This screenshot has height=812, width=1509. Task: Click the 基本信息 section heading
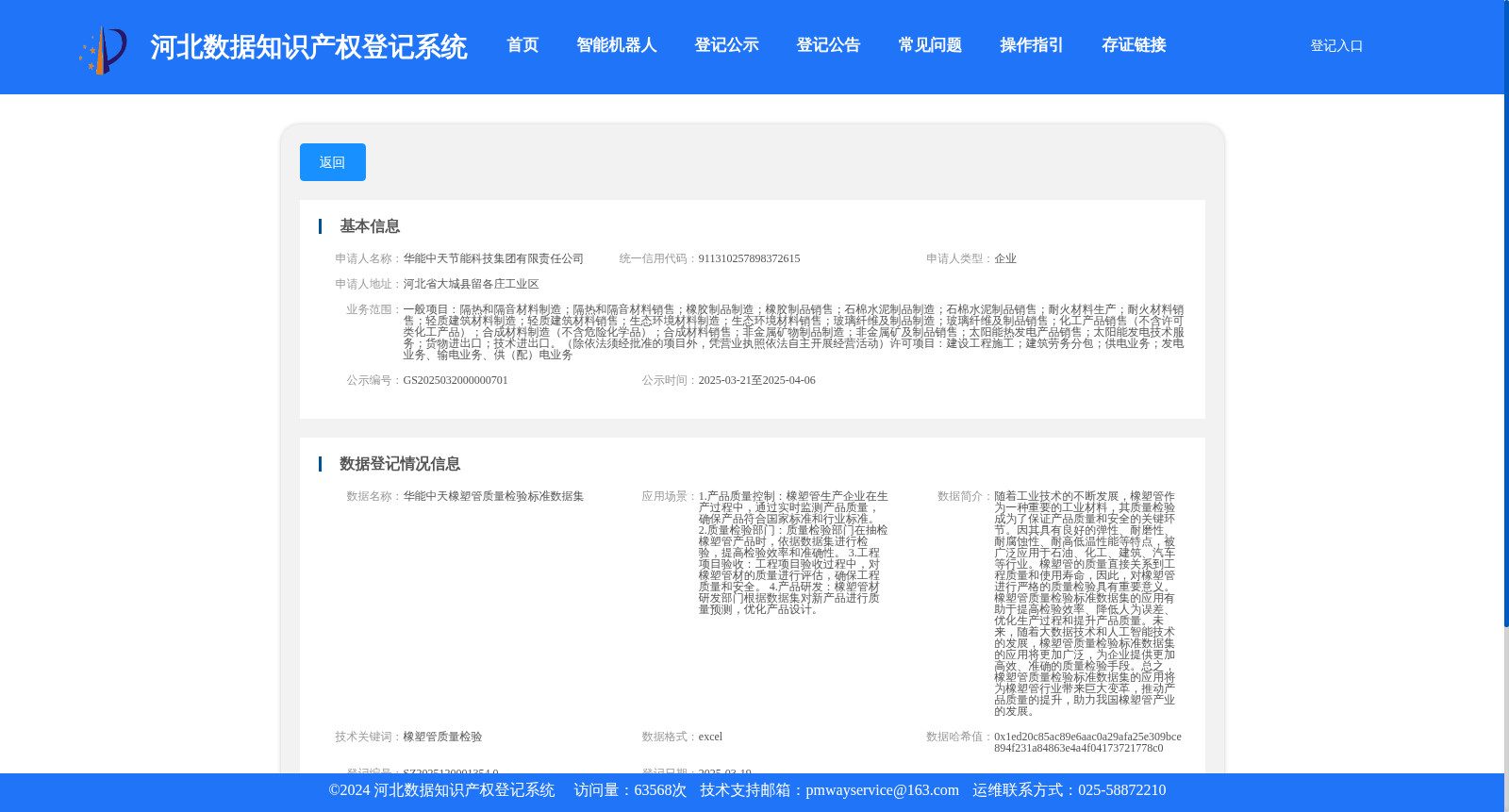[x=370, y=226]
